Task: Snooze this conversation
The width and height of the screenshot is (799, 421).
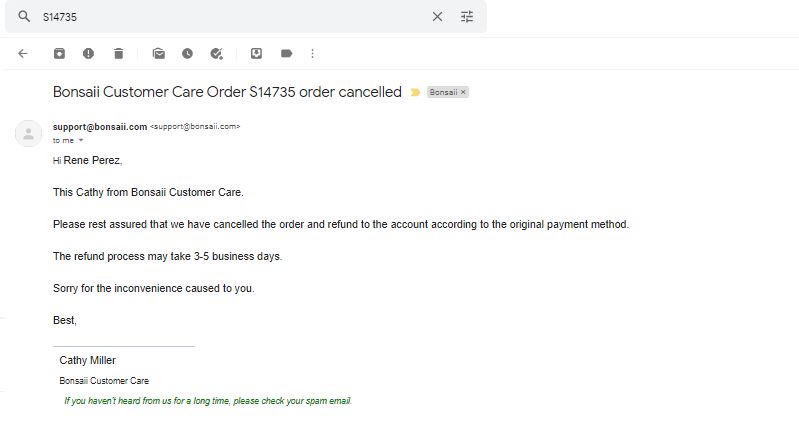Action: point(188,54)
